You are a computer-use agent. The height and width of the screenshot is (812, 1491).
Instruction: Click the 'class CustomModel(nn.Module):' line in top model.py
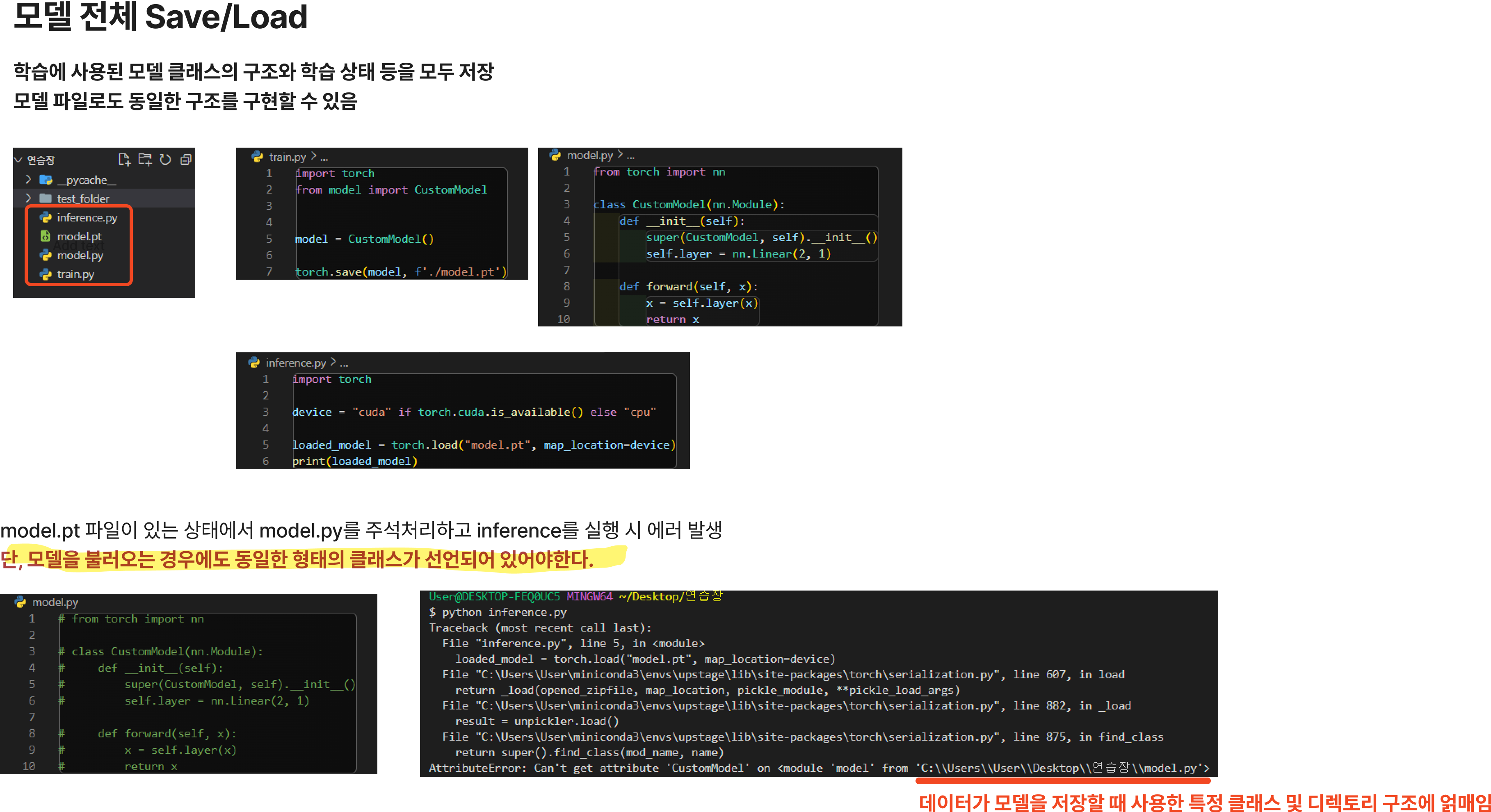pyautogui.click(x=689, y=204)
